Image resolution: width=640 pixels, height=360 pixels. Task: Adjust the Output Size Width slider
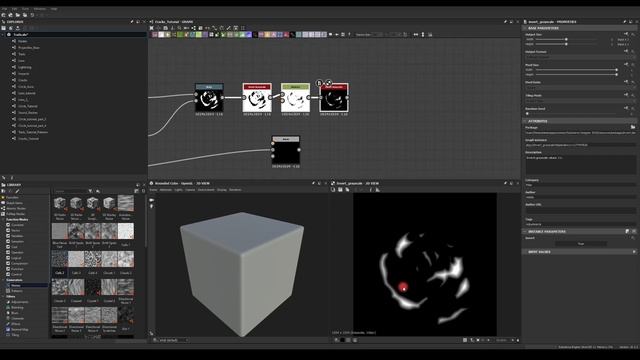coord(566,39)
